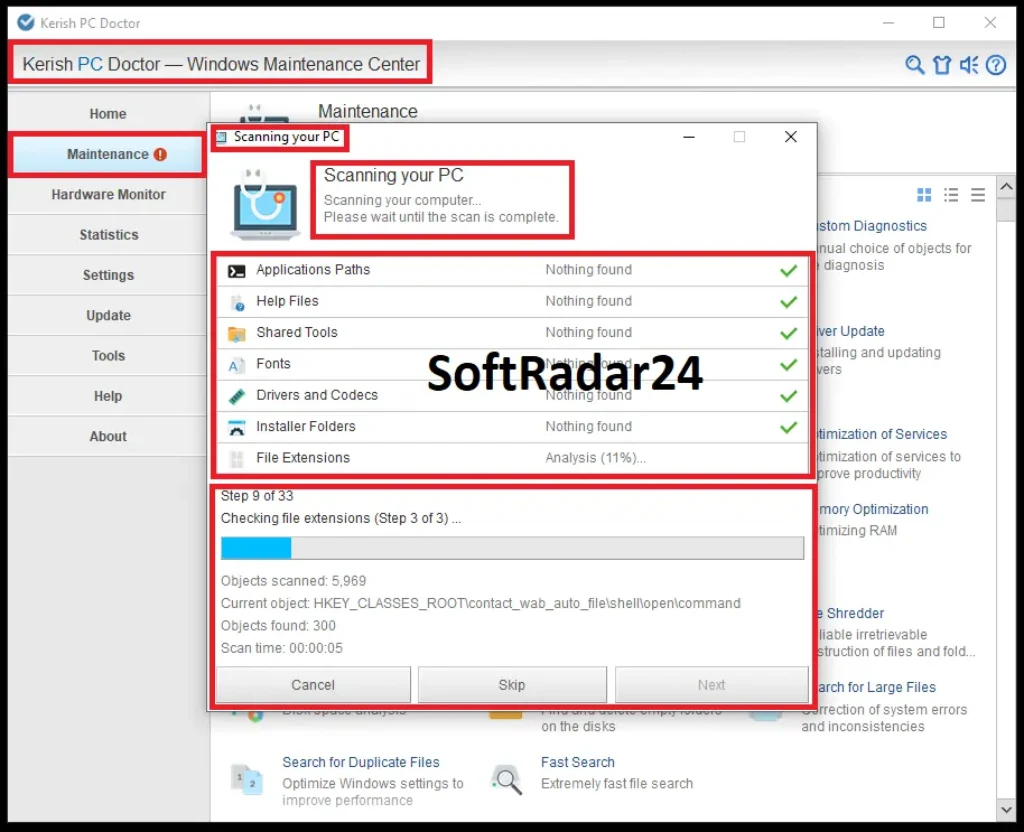Open help via the question mark icon
The height and width of the screenshot is (832, 1024).
[x=996, y=65]
